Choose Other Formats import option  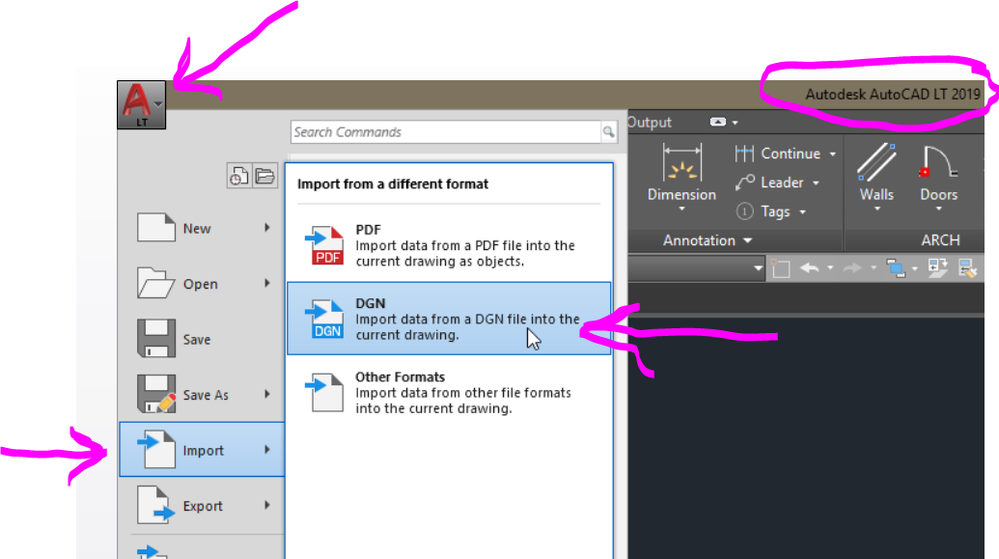tap(449, 392)
